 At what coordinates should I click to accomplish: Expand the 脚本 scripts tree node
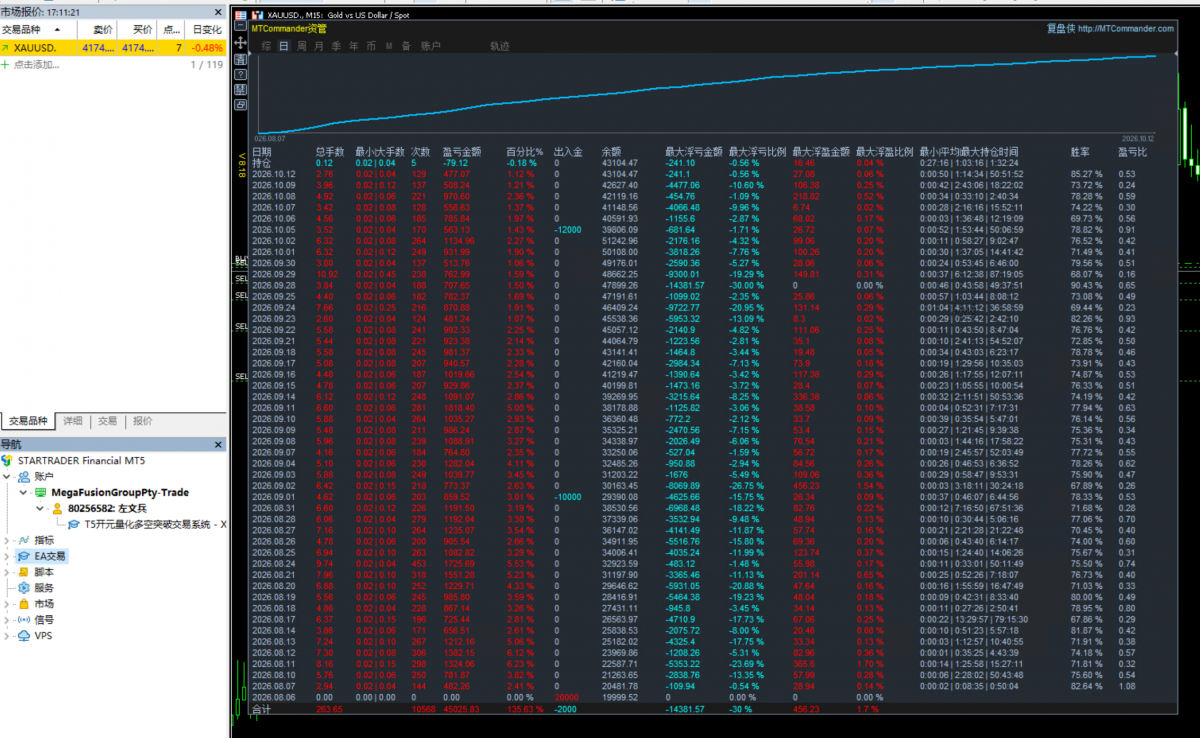[x=6, y=572]
